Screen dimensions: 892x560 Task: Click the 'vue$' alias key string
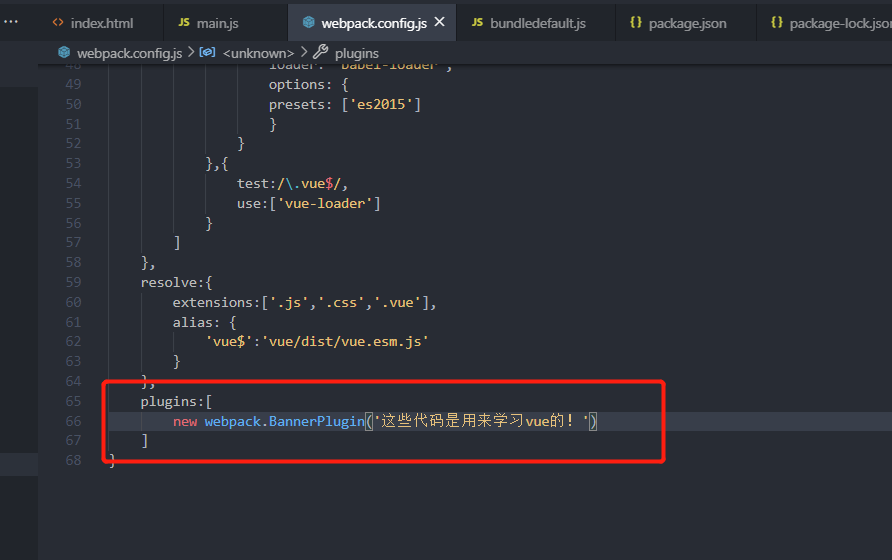click(229, 341)
